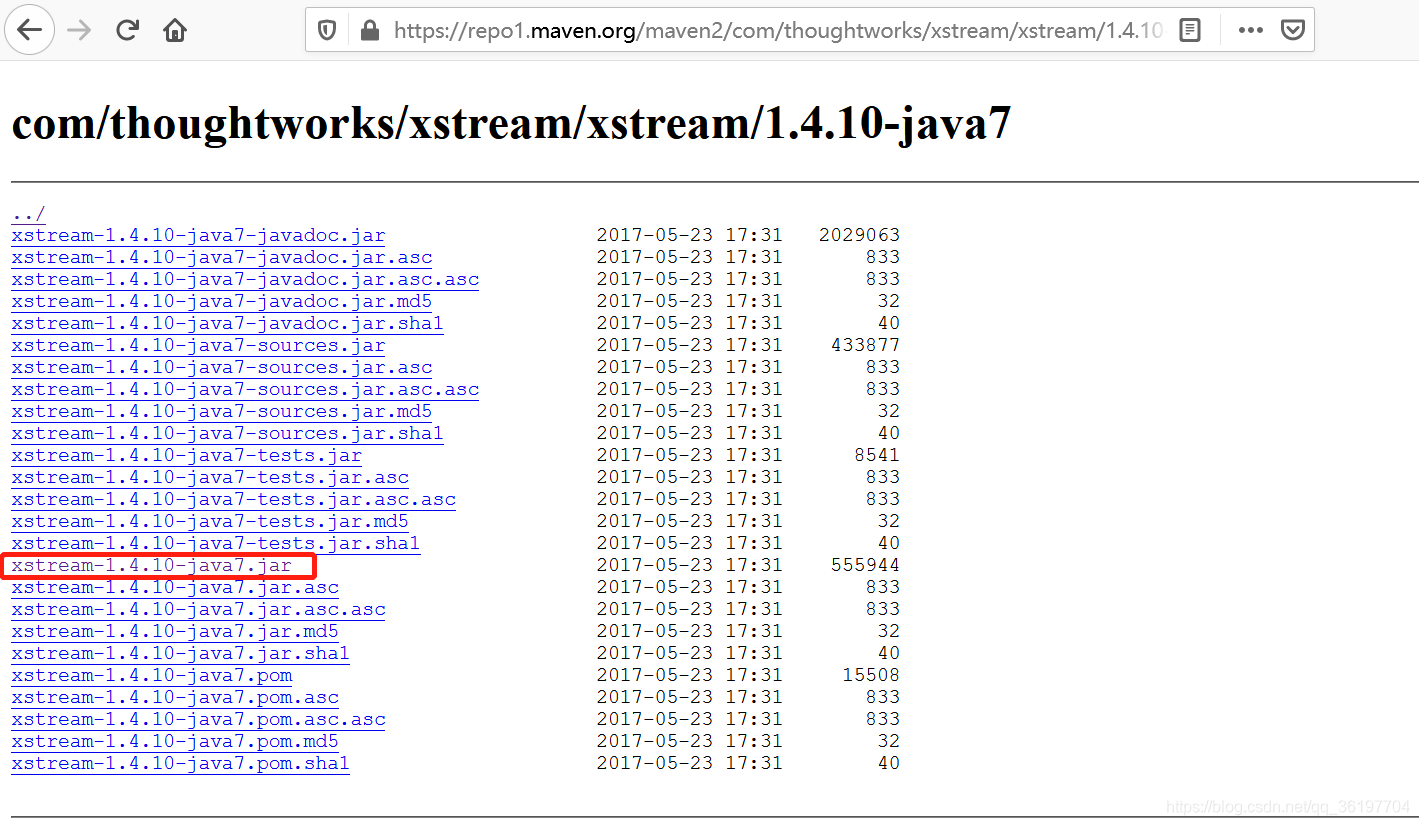The image size is (1419, 825).
Task: Open xstream-1.4.10-java7-tests.jar.sha1 link
Action: pos(216,543)
